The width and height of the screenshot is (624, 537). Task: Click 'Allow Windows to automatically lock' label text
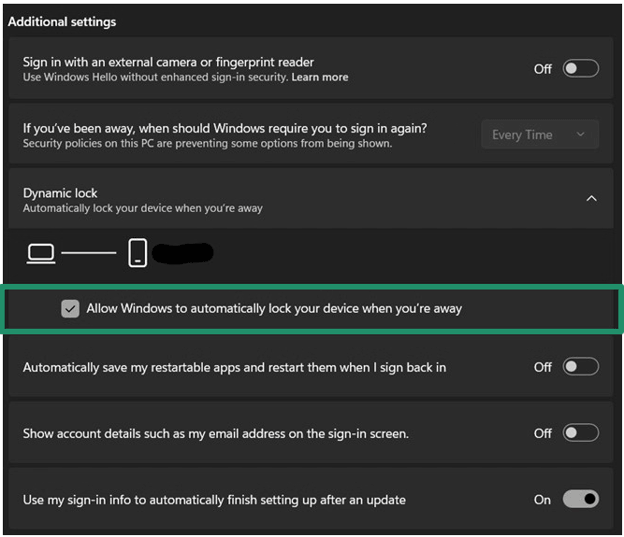point(274,309)
